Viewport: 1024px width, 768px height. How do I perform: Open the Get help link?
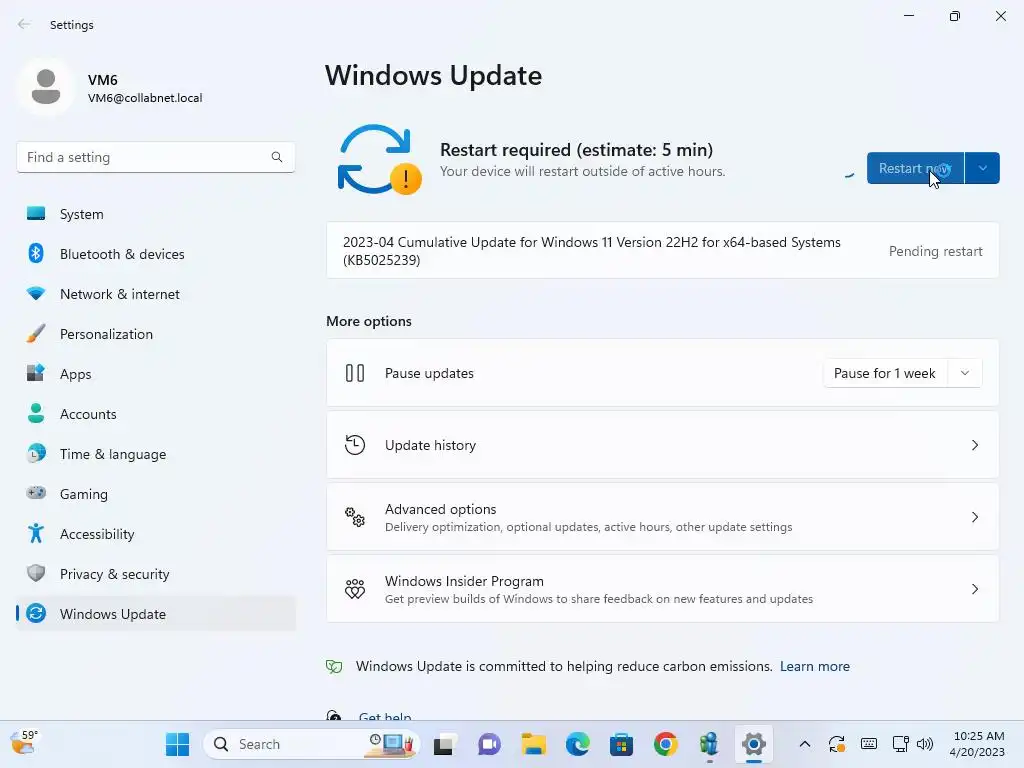[x=385, y=716]
